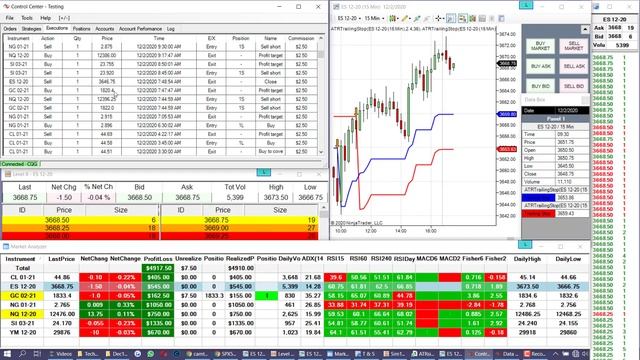Viewport: 640px width, 360px height.
Task: Open Indicators icon on chart toolbar
Action: coord(482,18)
